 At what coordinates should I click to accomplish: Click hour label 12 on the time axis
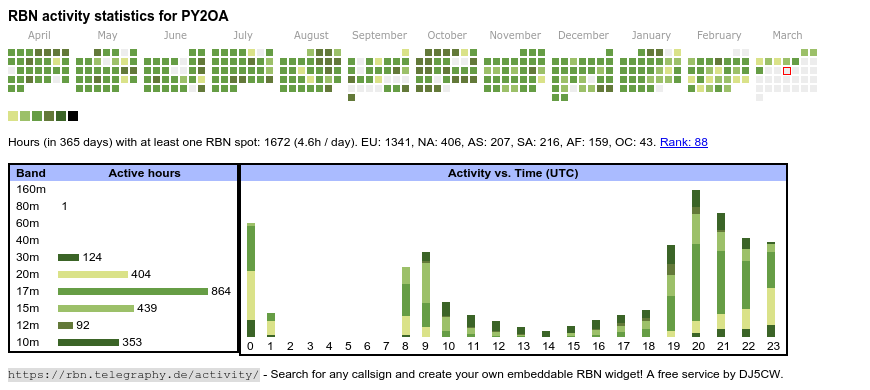tap(499, 346)
